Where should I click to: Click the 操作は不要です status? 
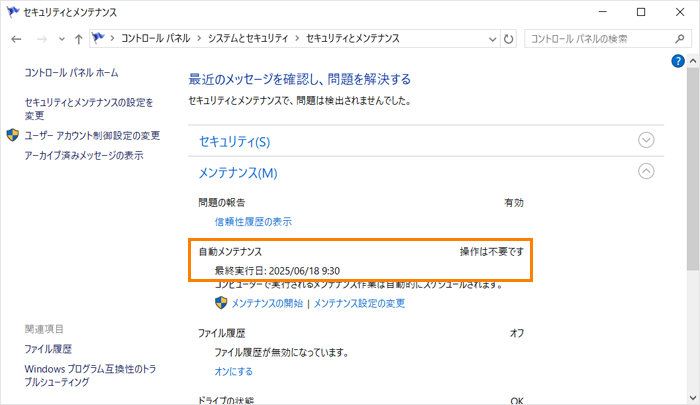[492, 252]
